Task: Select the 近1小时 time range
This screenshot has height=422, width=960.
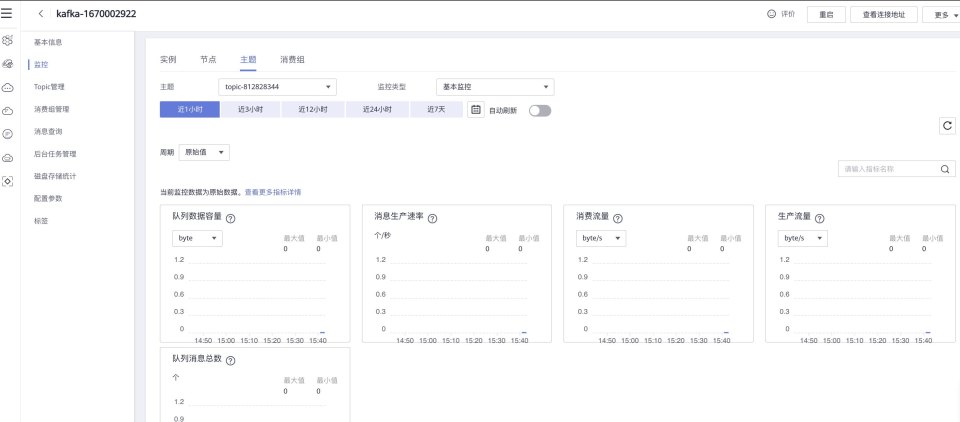Action: click(x=189, y=110)
